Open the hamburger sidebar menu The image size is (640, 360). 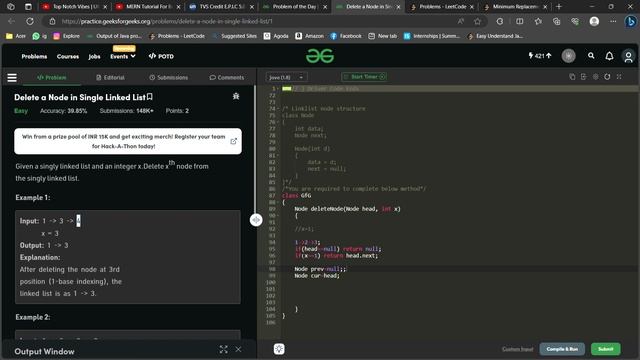coord(12,78)
